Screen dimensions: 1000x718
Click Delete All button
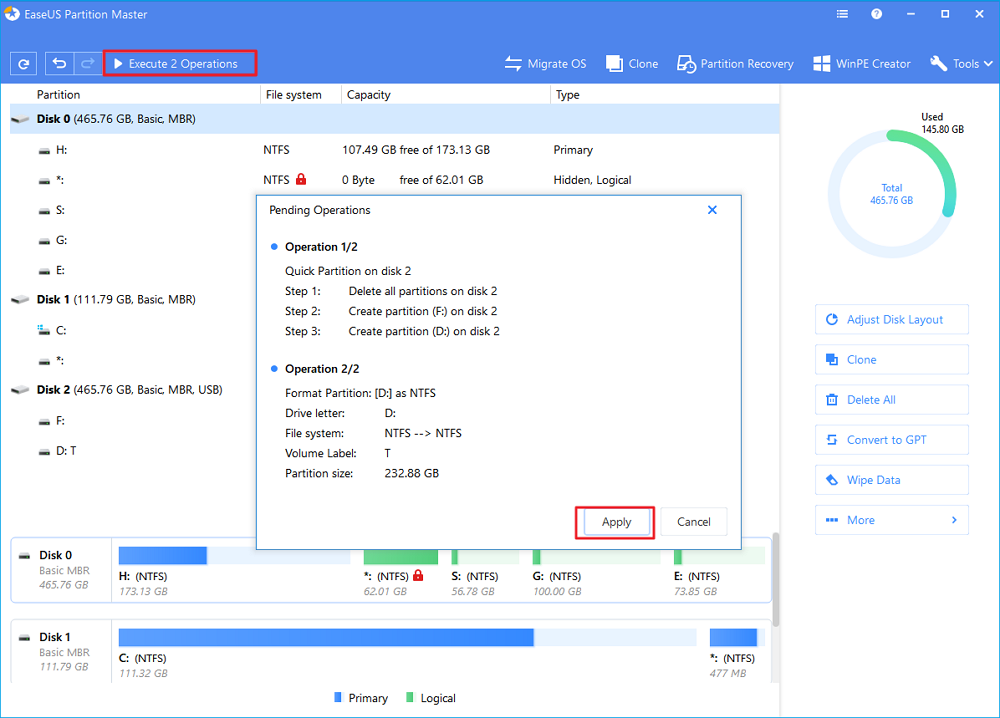pos(892,400)
